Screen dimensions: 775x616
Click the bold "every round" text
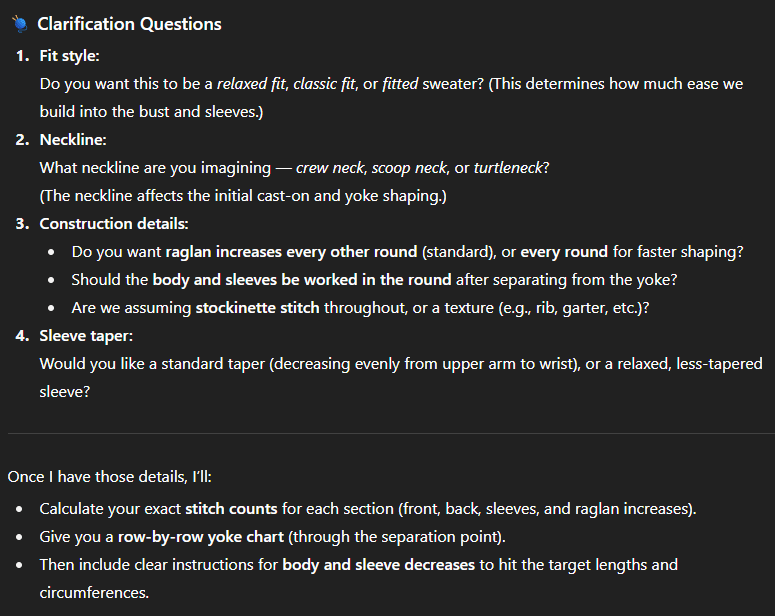[x=561, y=252]
